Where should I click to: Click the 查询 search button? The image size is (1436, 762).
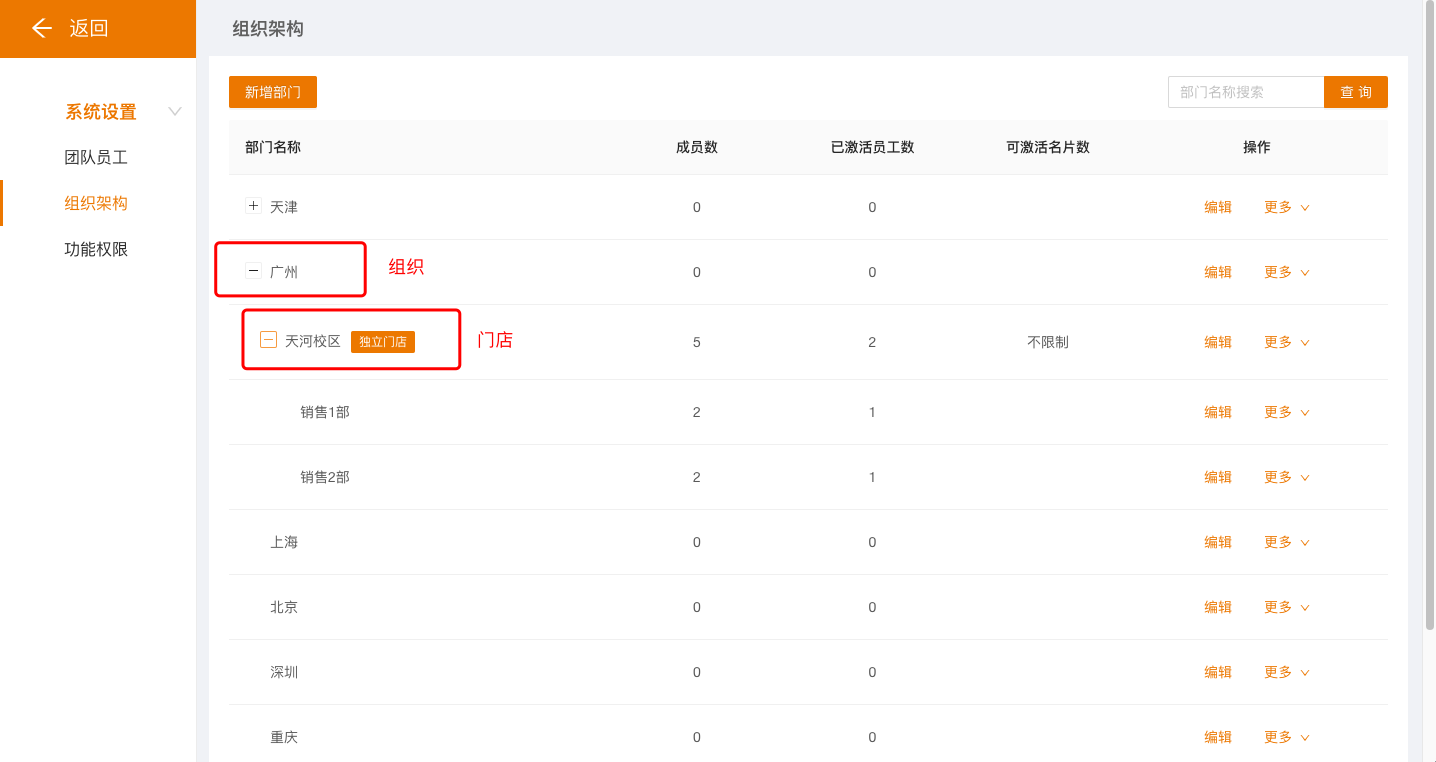1355,92
